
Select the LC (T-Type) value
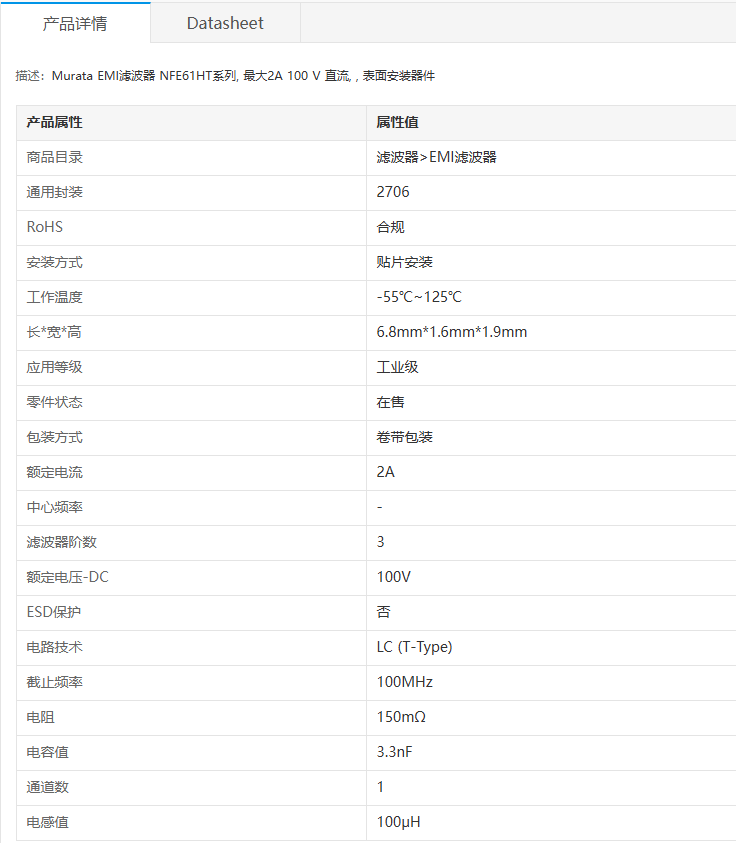coord(415,647)
